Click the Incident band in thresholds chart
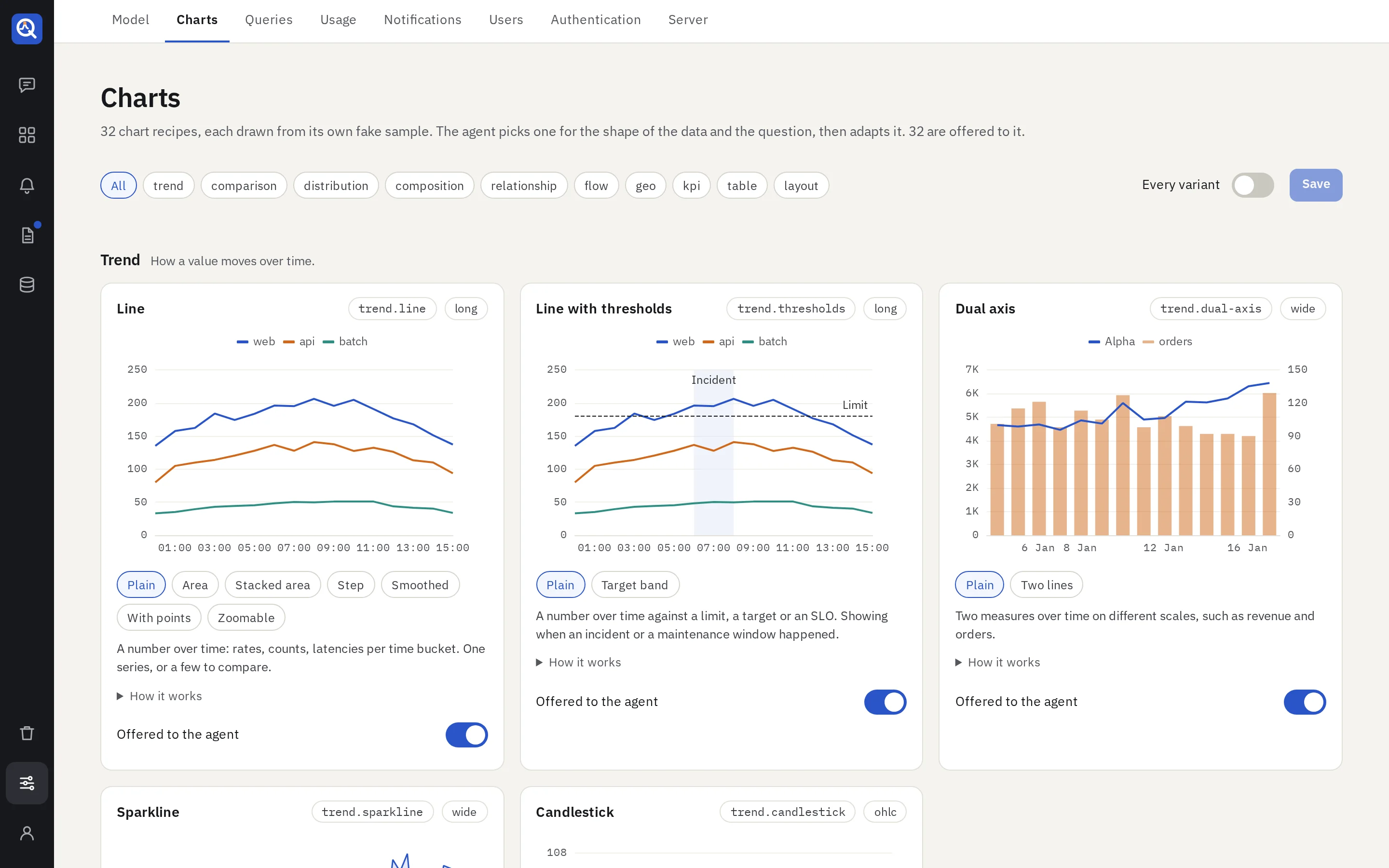Viewport: 1389px width, 868px height. pos(713,453)
